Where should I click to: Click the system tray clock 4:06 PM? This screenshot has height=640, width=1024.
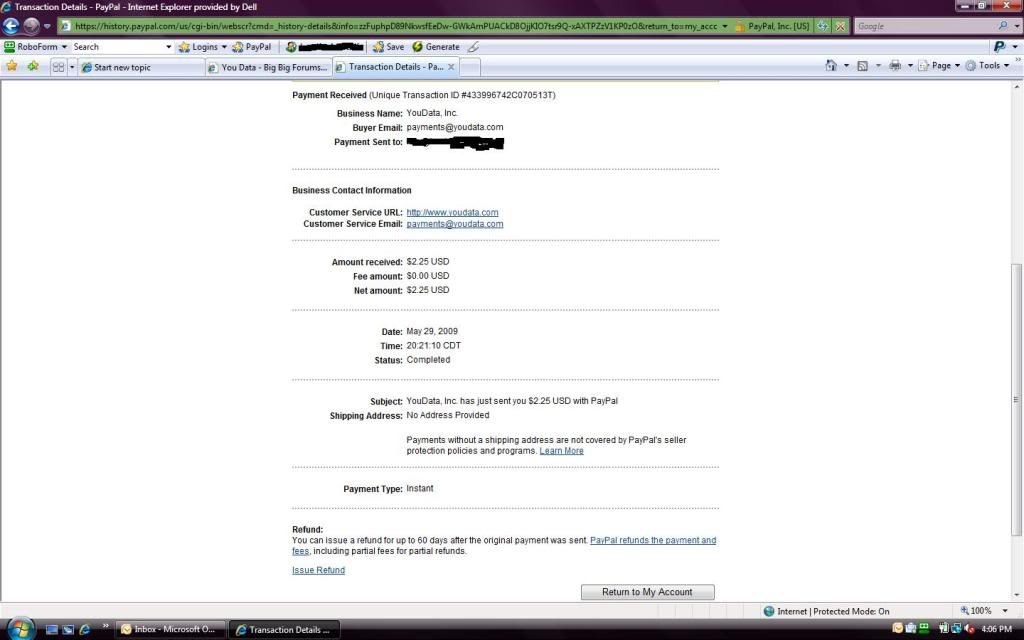[x=997, y=629]
